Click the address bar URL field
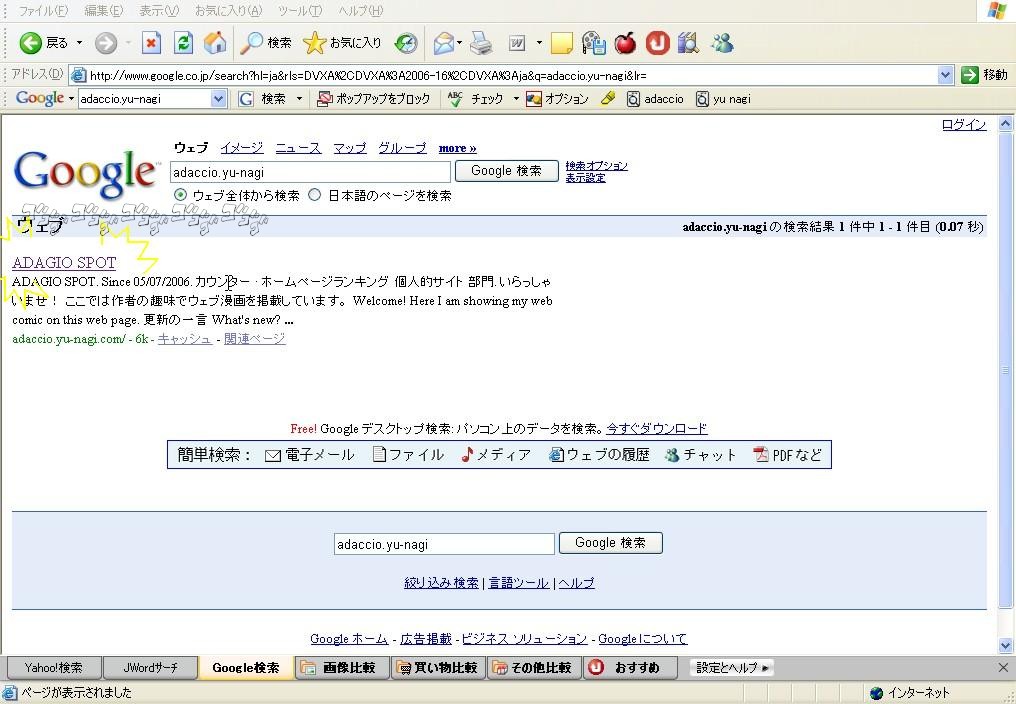1016x704 pixels. tap(505, 75)
